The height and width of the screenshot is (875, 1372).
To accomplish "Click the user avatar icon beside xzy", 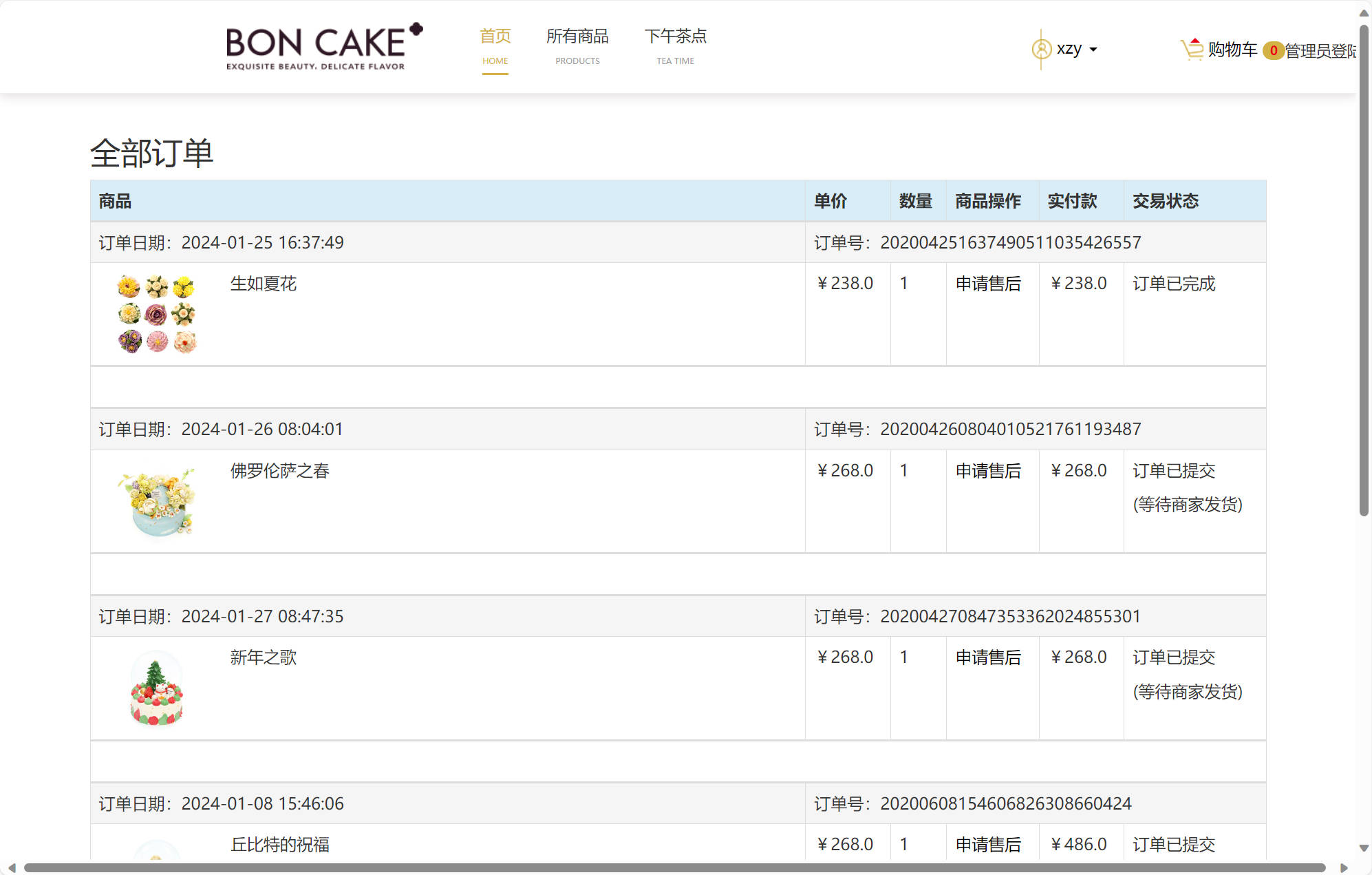I will 1041,50.
